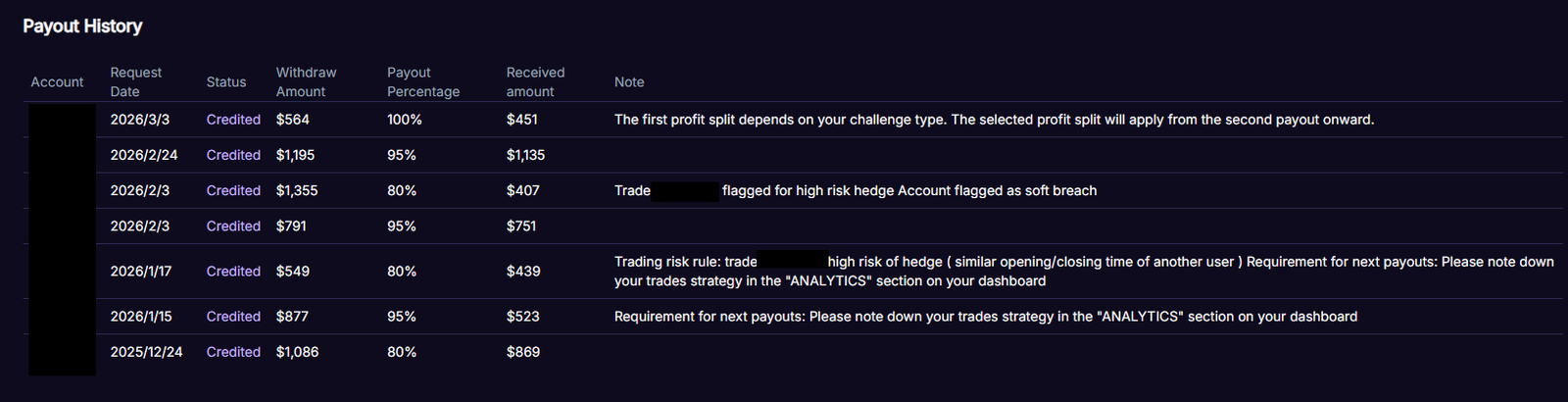
Task: Click the Received amount column header
Action: 535,82
